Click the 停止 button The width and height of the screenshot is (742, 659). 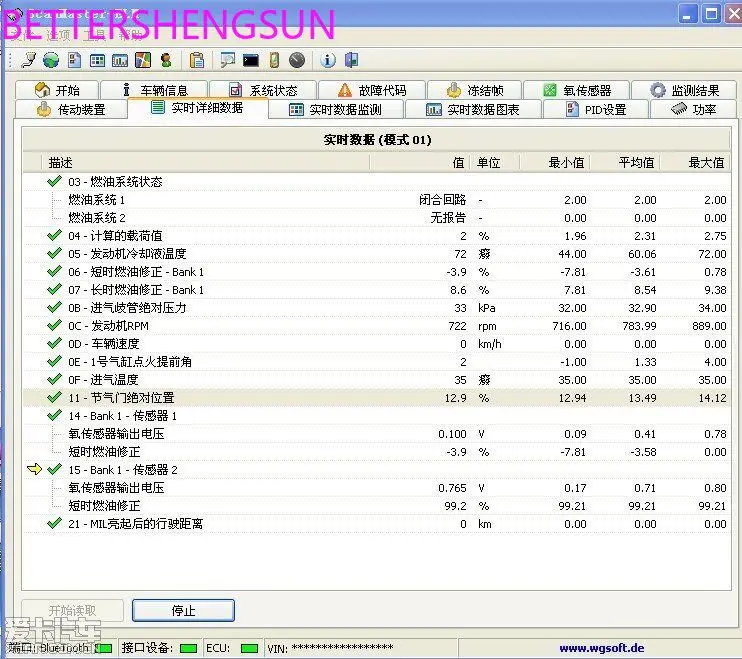[x=183, y=610]
